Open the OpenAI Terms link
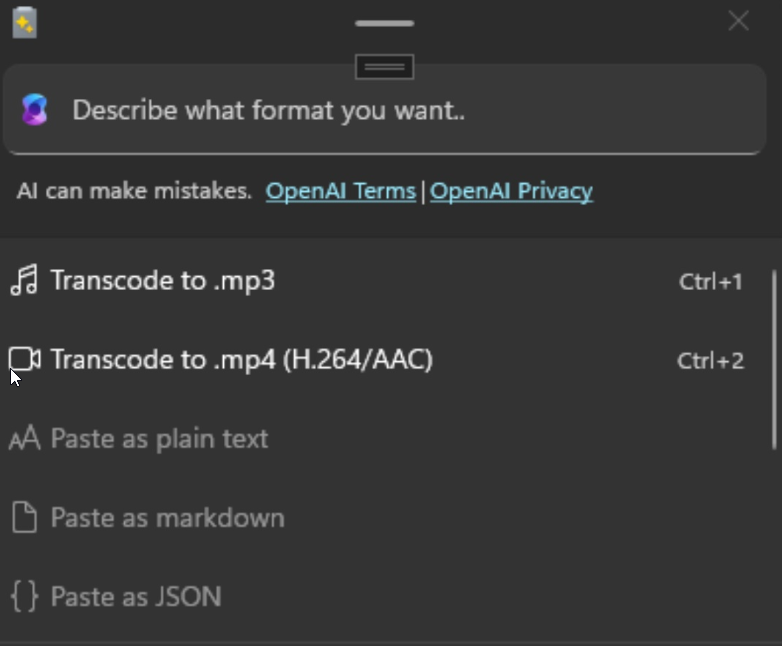This screenshot has width=782, height=646. point(340,191)
